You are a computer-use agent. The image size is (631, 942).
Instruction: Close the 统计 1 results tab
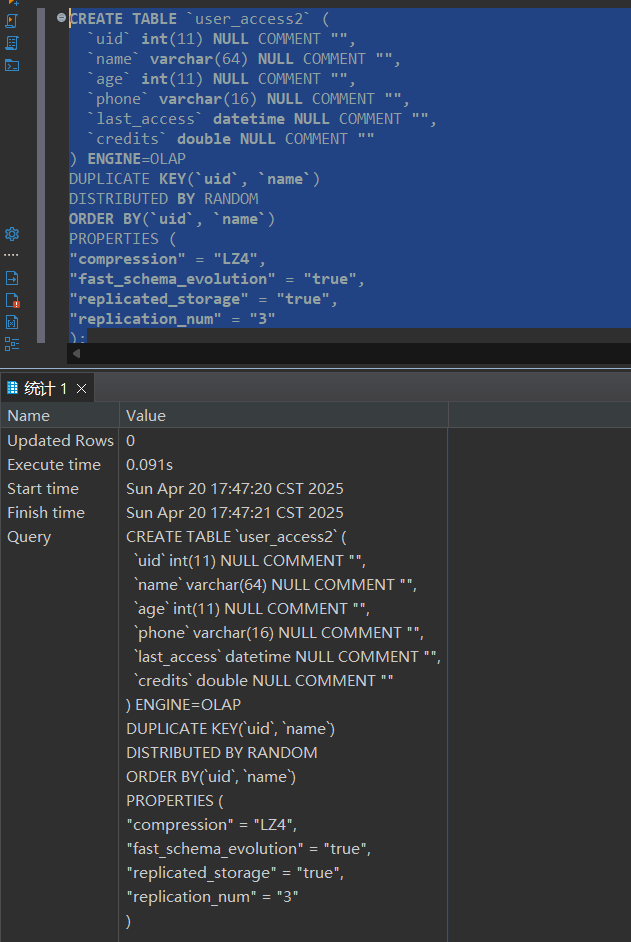click(82, 389)
